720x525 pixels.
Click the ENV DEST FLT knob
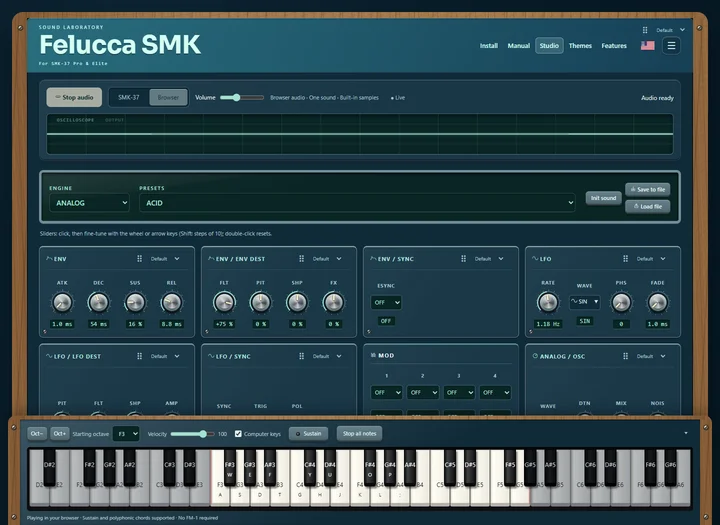pos(224,302)
